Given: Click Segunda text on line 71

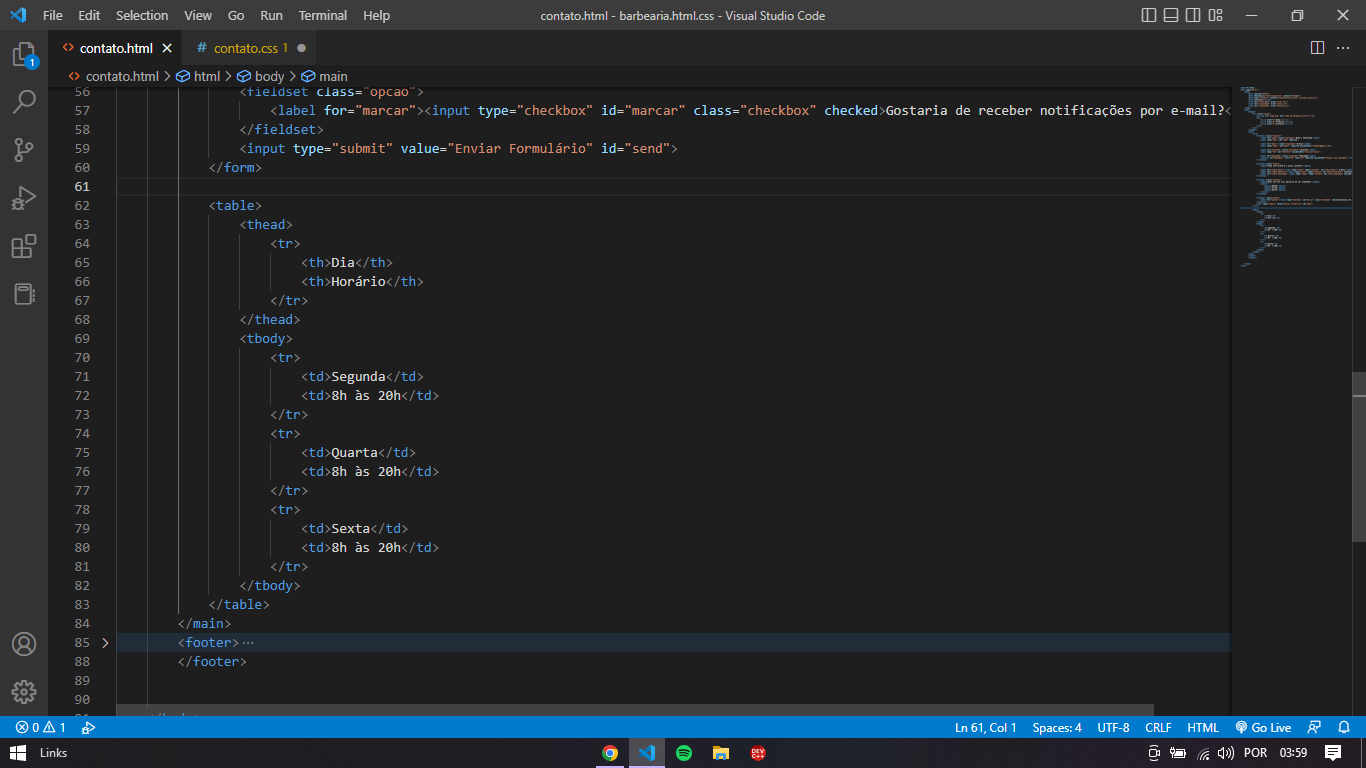Looking at the screenshot, I should [x=359, y=376].
